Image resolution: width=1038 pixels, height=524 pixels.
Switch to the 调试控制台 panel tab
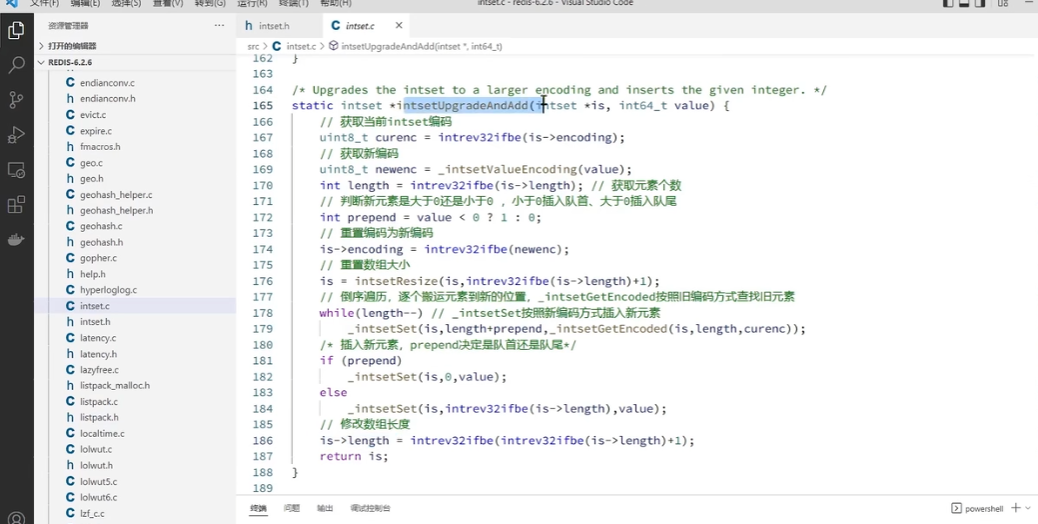(x=370, y=508)
